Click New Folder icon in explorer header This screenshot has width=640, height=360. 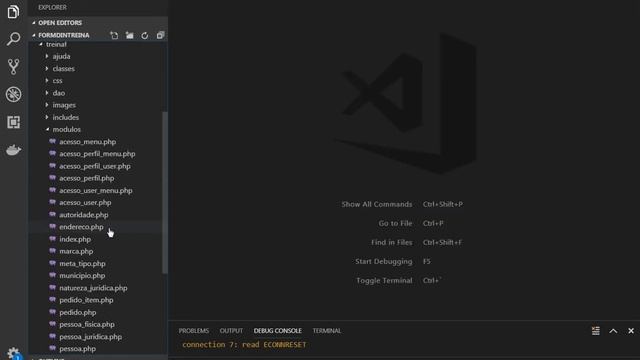tap(129, 36)
